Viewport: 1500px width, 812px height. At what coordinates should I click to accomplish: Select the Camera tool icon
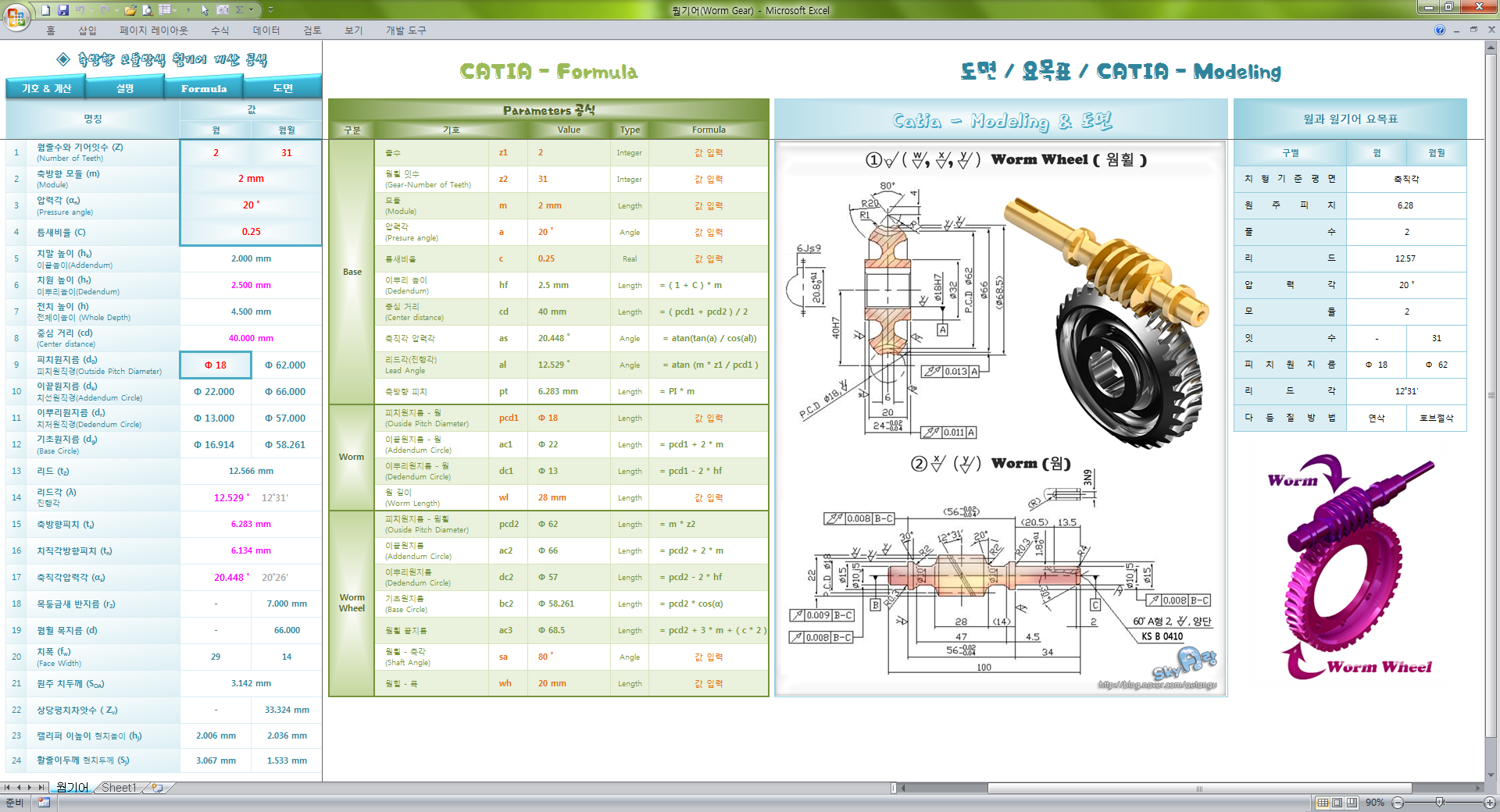point(223,11)
